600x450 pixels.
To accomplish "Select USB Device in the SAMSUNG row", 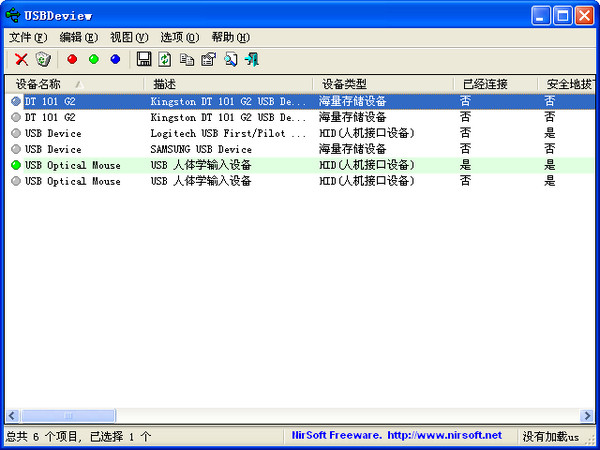I will pos(53,149).
